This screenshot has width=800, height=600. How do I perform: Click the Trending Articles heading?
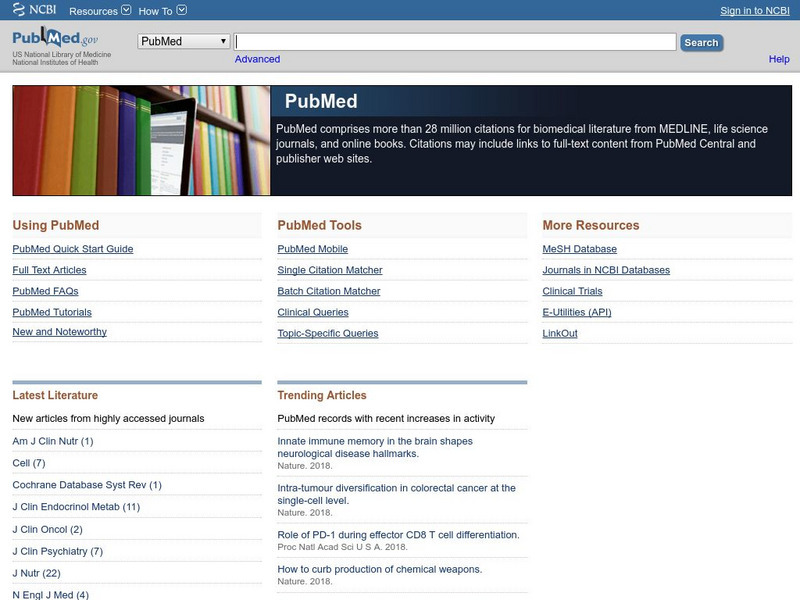click(x=321, y=395)
